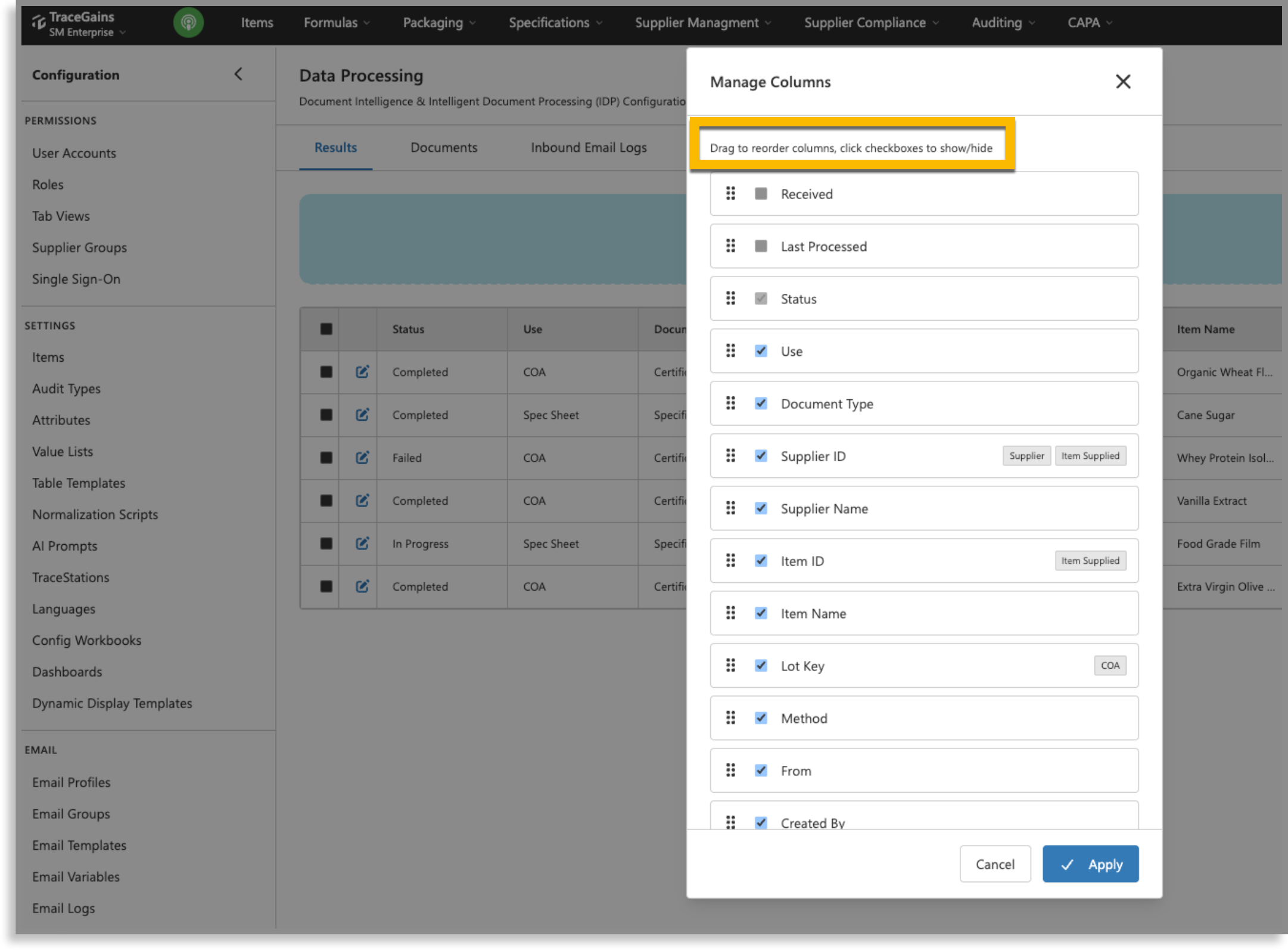Click the TraceGains logo icon
The image size is (1288, 950).
(38, 23)
